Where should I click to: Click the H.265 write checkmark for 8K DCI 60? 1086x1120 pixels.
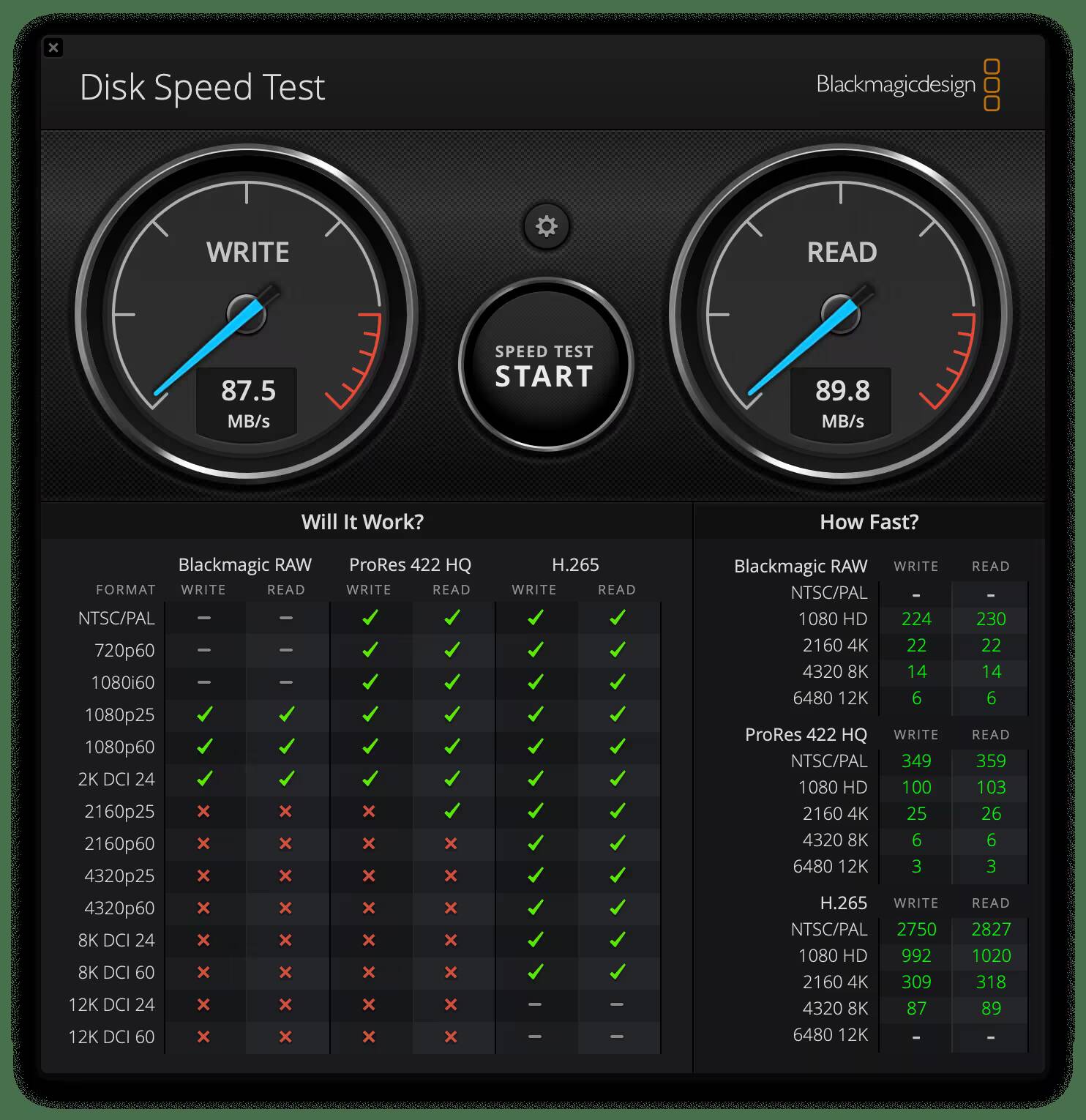[x=535, y=972]
